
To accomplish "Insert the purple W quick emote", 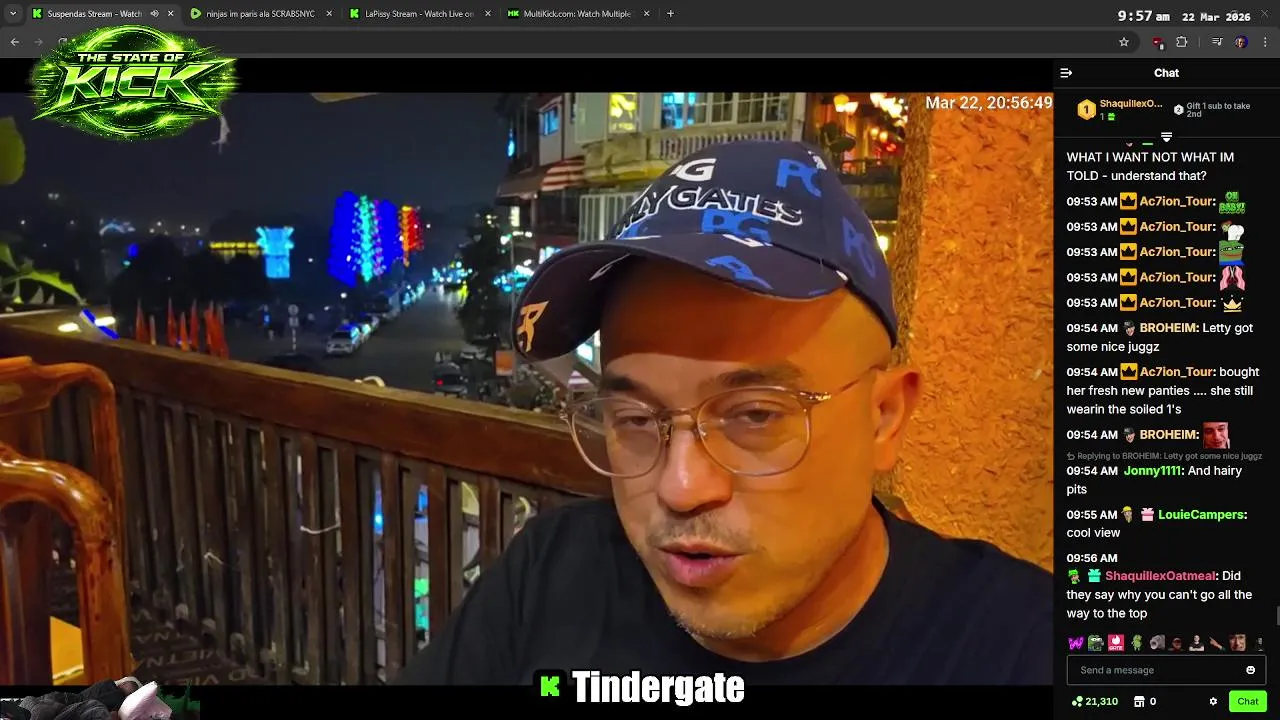I will coord(1076,643).
